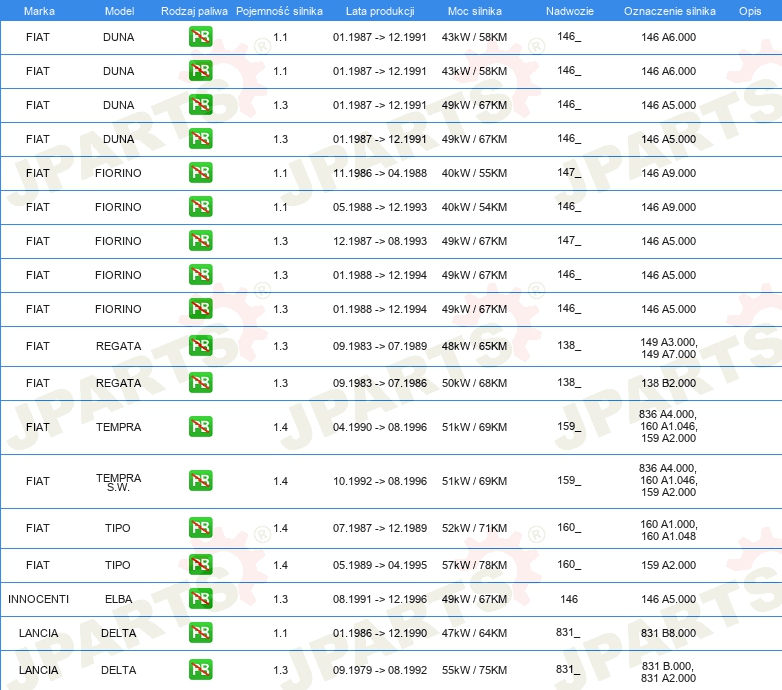Click the Moc silnika column header
The image size is (782, 690).
coord(475,11)
